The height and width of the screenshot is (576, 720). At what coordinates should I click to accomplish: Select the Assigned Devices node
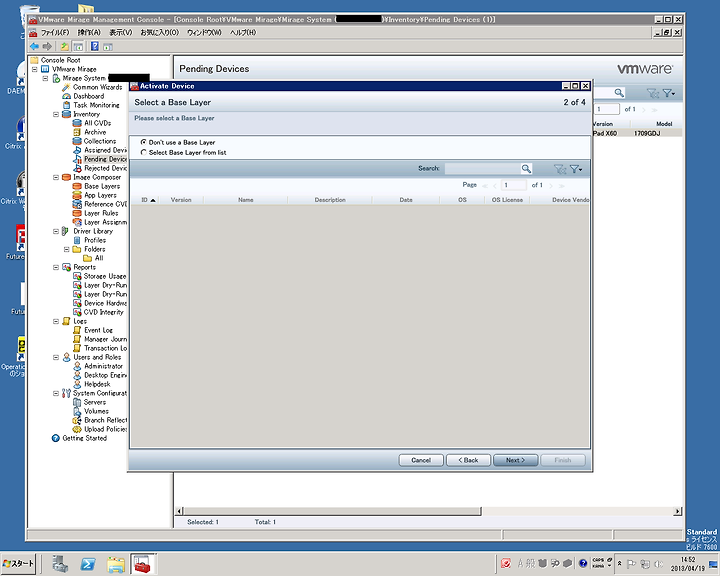click(105, 150)
